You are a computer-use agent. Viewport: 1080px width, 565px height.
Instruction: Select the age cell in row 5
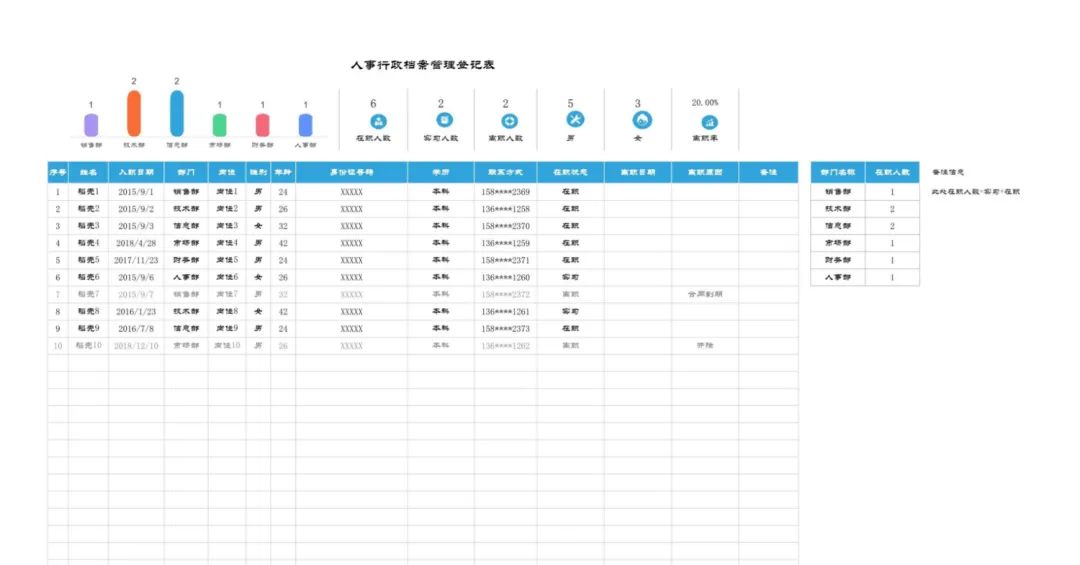[283, 260]
